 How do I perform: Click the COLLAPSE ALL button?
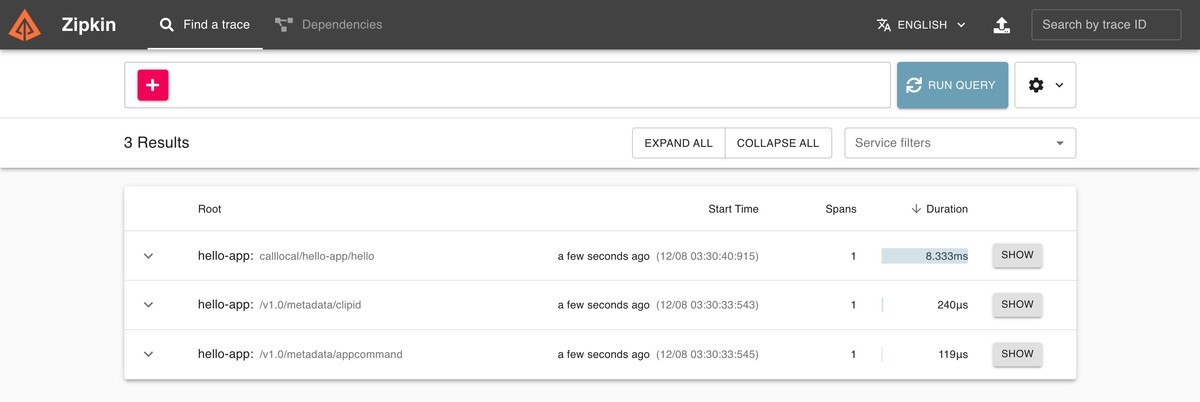pos(778,143)
